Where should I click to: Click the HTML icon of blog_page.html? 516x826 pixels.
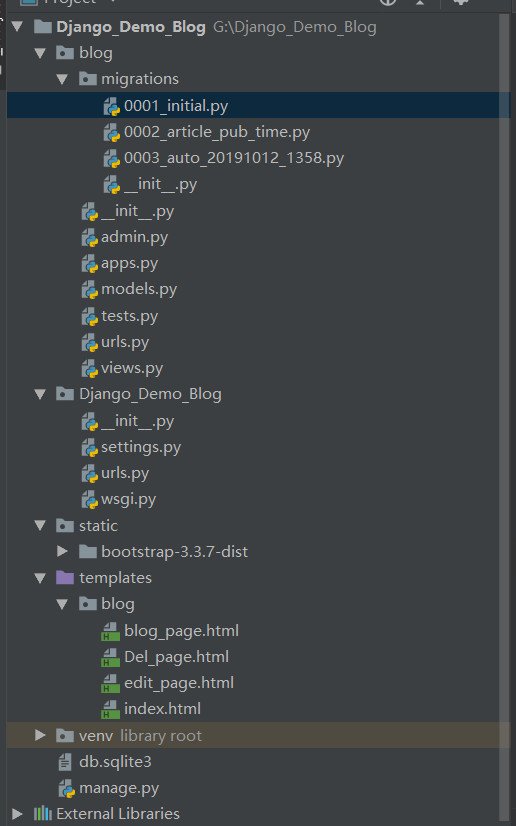coord(111,631)
